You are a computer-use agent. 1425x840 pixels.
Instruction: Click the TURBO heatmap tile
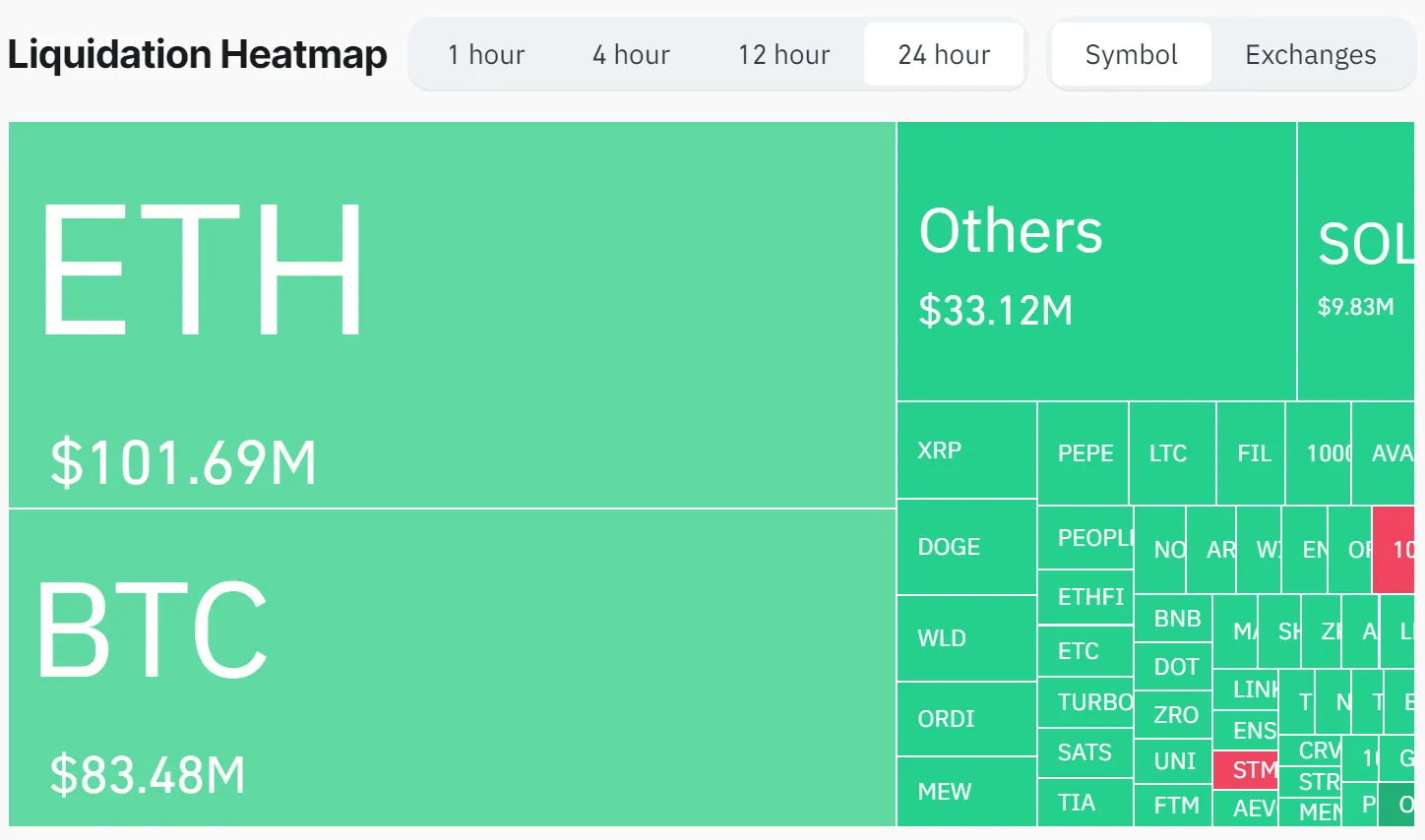click(x=1085, y=702)
